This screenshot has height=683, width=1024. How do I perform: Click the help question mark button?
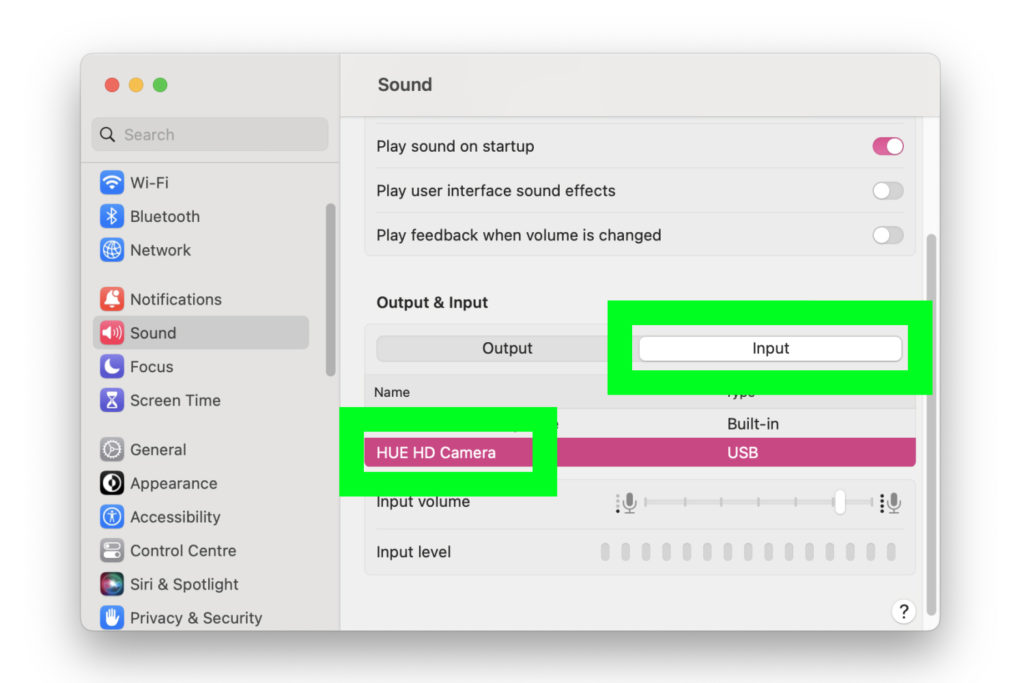coord(903,611)
